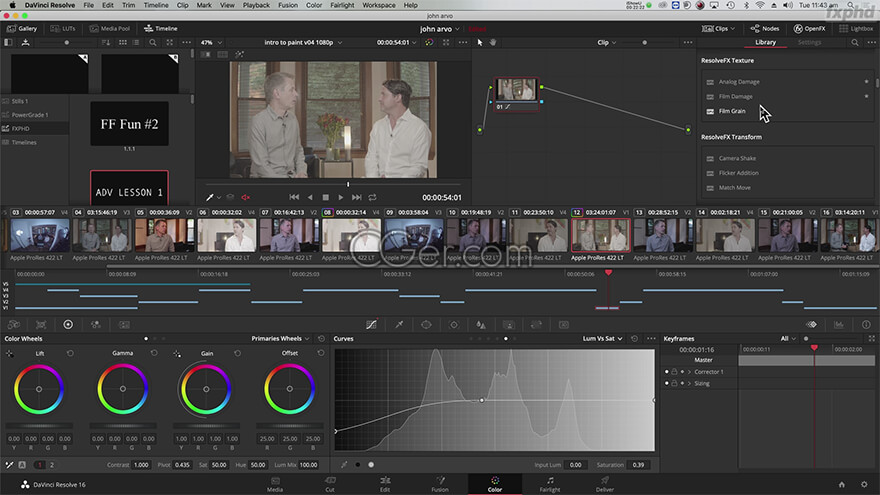Select the Match Move effect
The image size is (880, 495).
point(734,187)
